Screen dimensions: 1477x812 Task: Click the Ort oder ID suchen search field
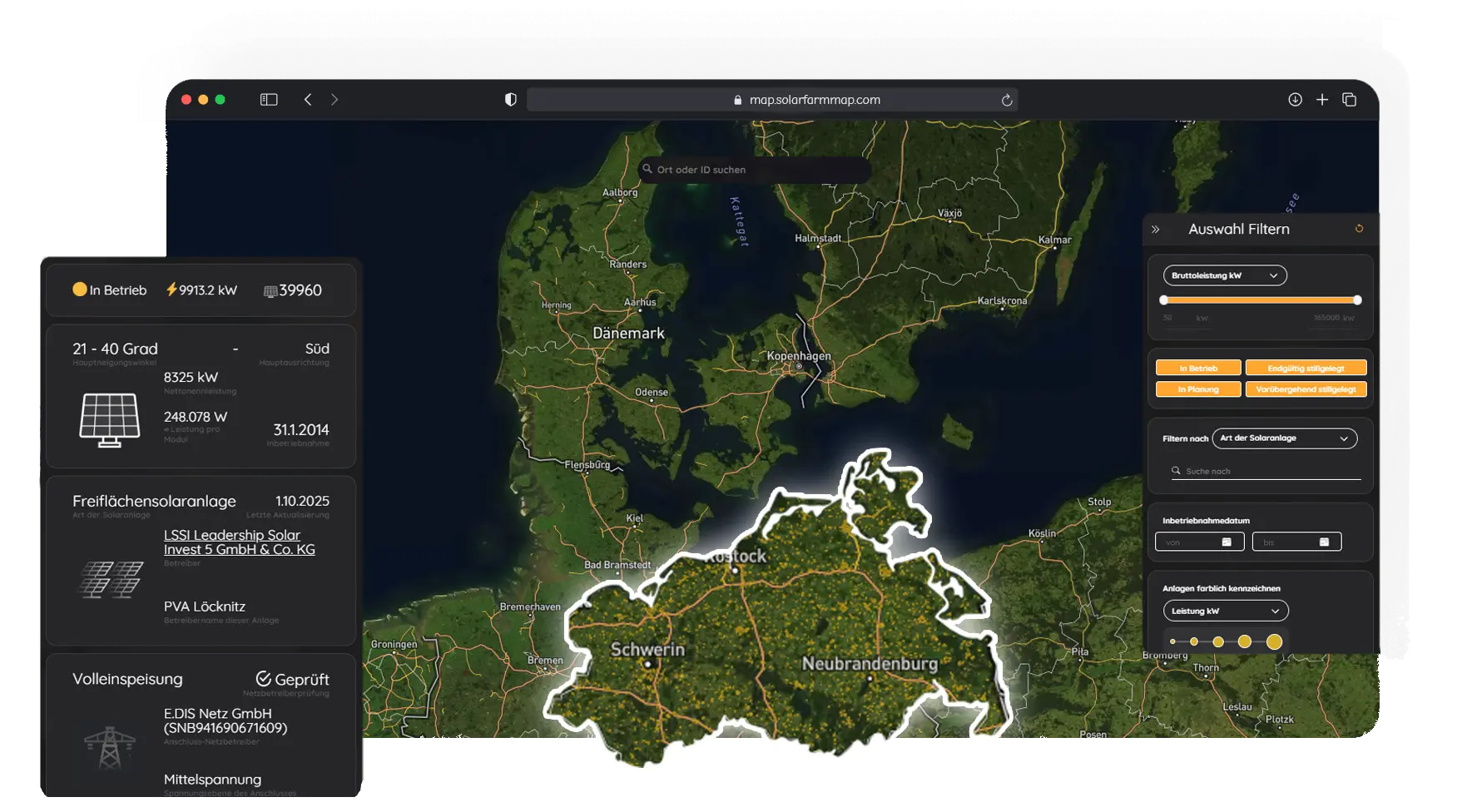click(754, 170)
